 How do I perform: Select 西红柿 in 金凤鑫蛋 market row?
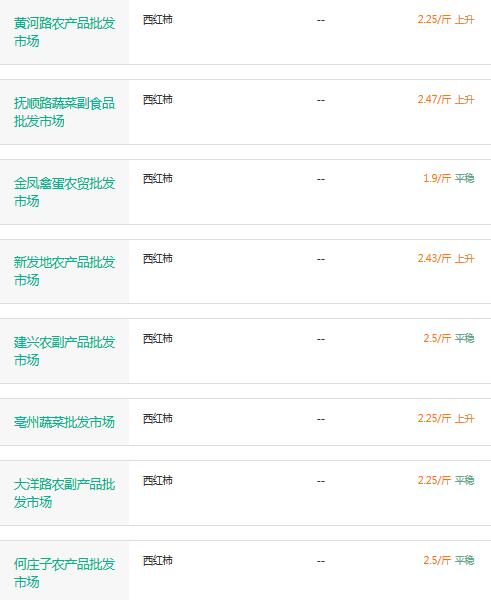pyautogui.click(x=158, y=178)
